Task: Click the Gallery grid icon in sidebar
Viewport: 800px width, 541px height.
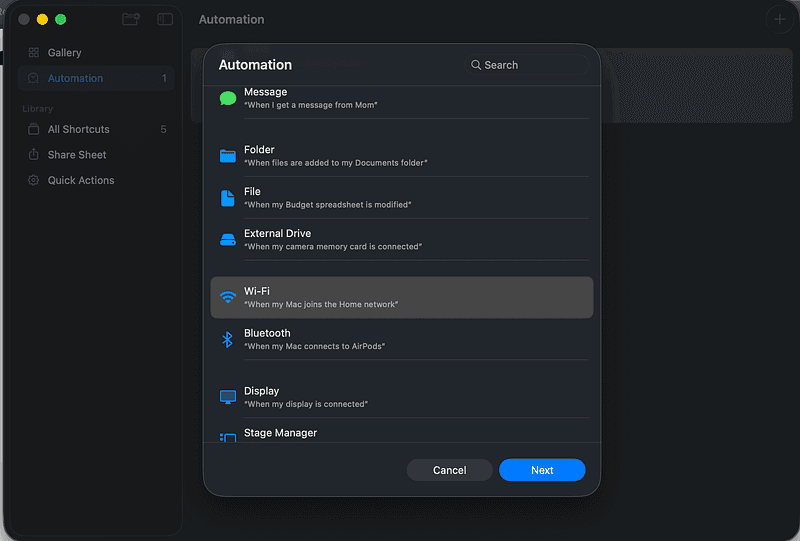Action: click(34, 53)
